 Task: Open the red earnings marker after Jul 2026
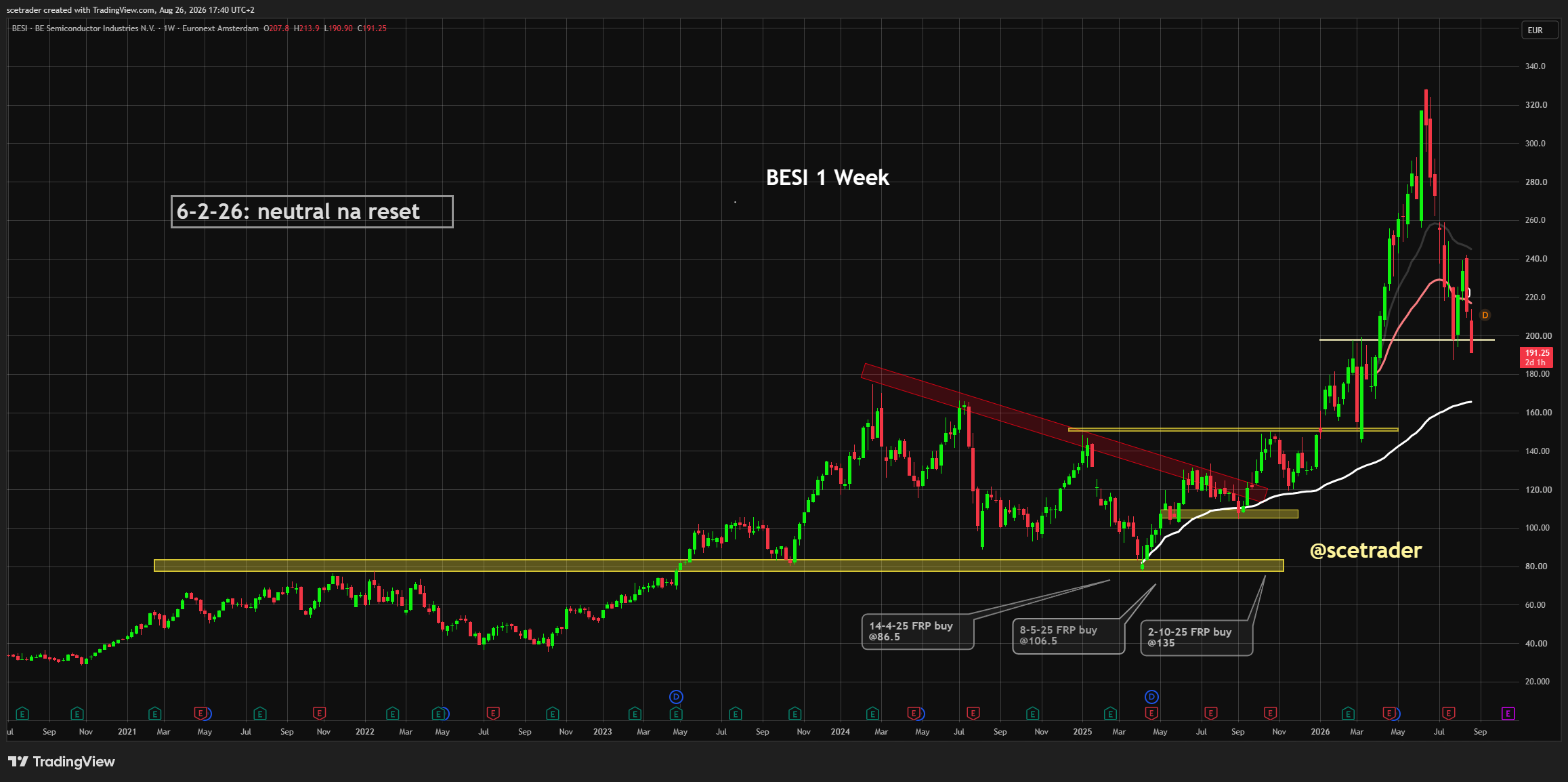click(1449, 713)
